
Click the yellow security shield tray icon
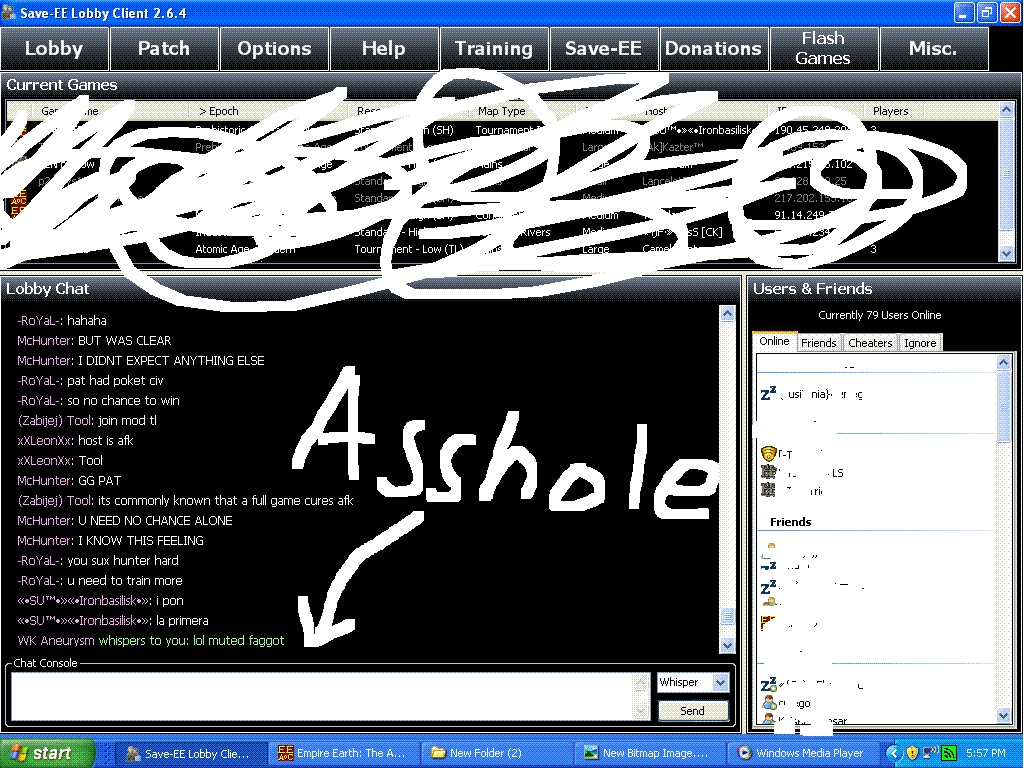(x=912, y=753)
